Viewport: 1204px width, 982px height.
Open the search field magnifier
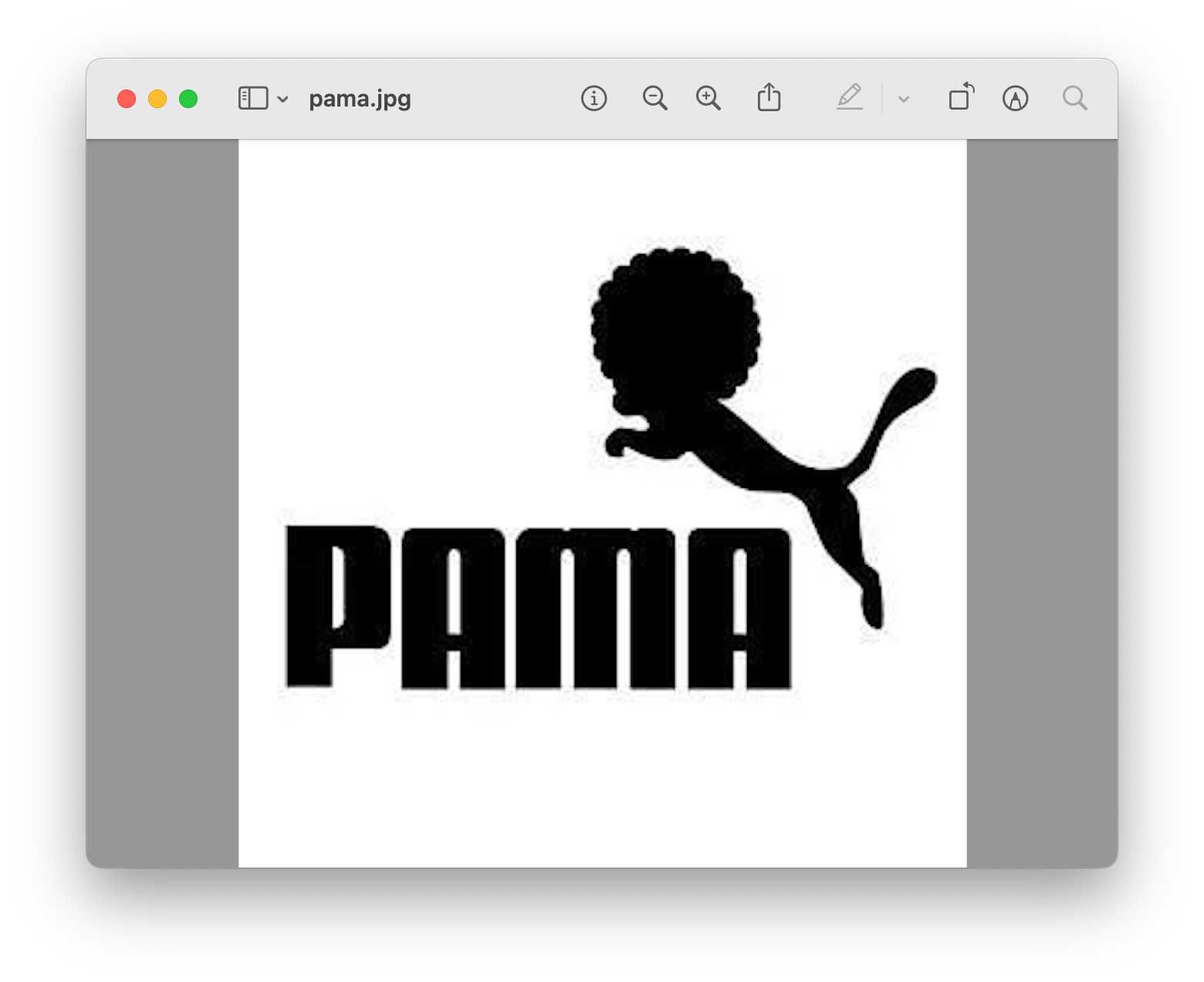(1074, 98)
